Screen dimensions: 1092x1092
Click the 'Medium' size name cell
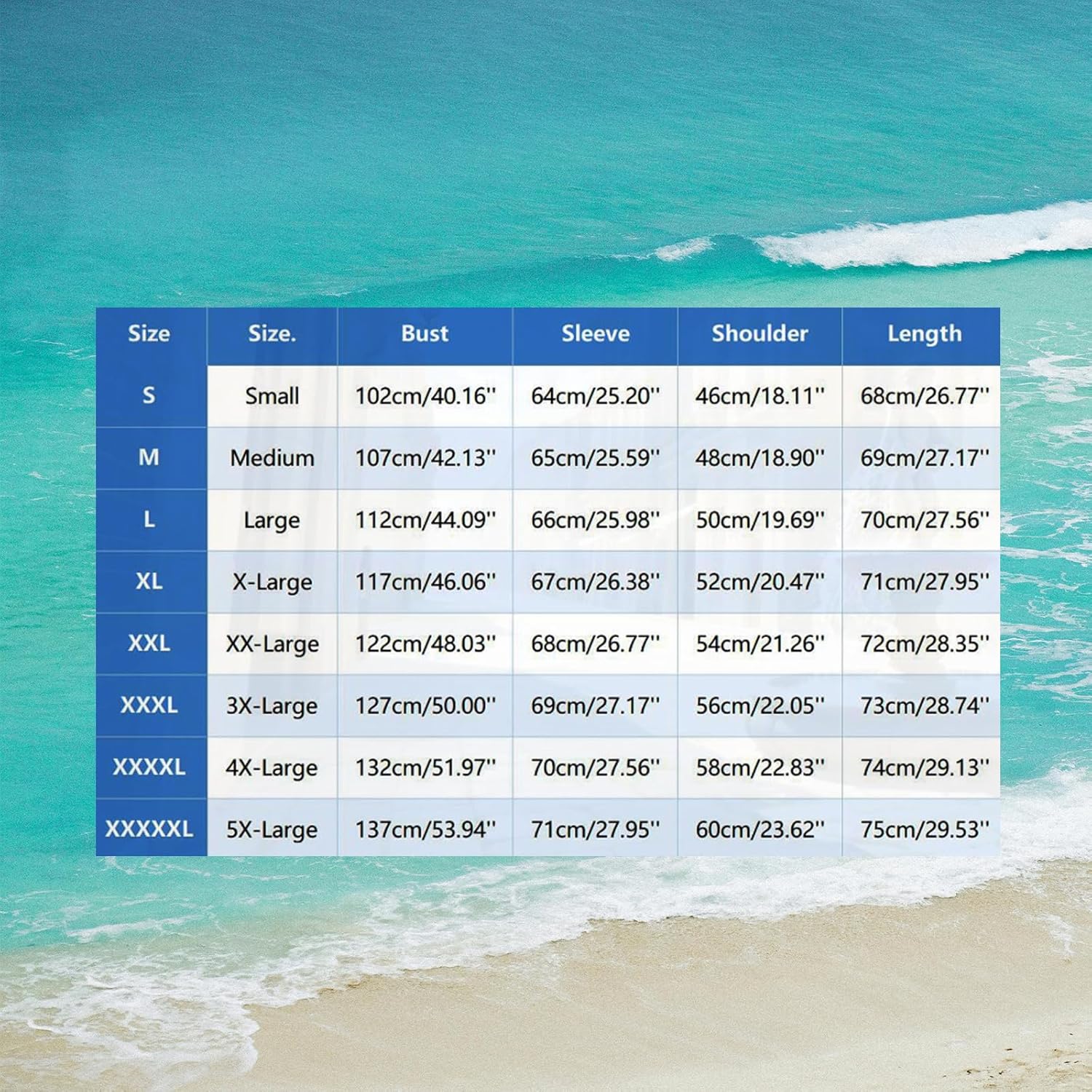(x=272, y=458)
